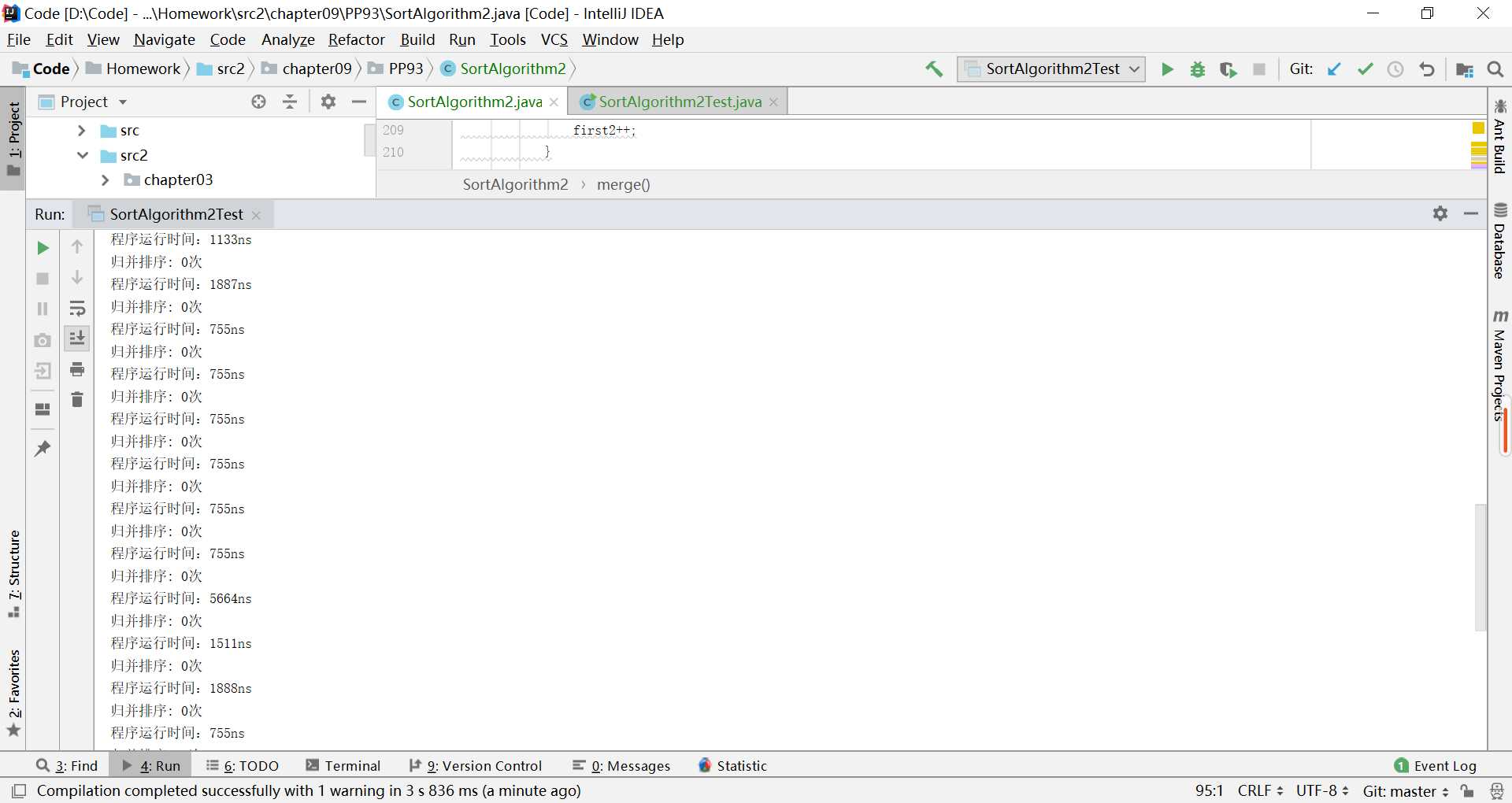Hide the Project panel with minus icon
The width and height of the screenshot is (1512, 803).
point(359,102)
